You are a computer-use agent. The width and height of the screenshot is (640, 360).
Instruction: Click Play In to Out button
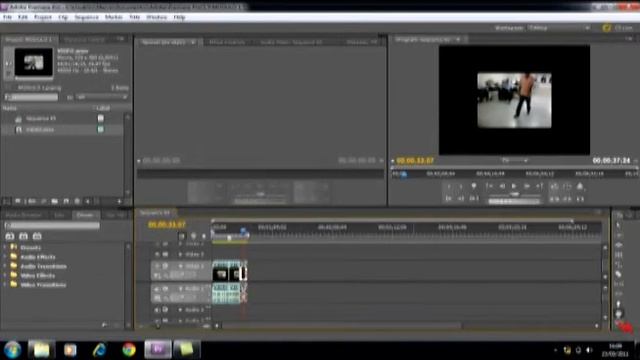tap(474, 198)
